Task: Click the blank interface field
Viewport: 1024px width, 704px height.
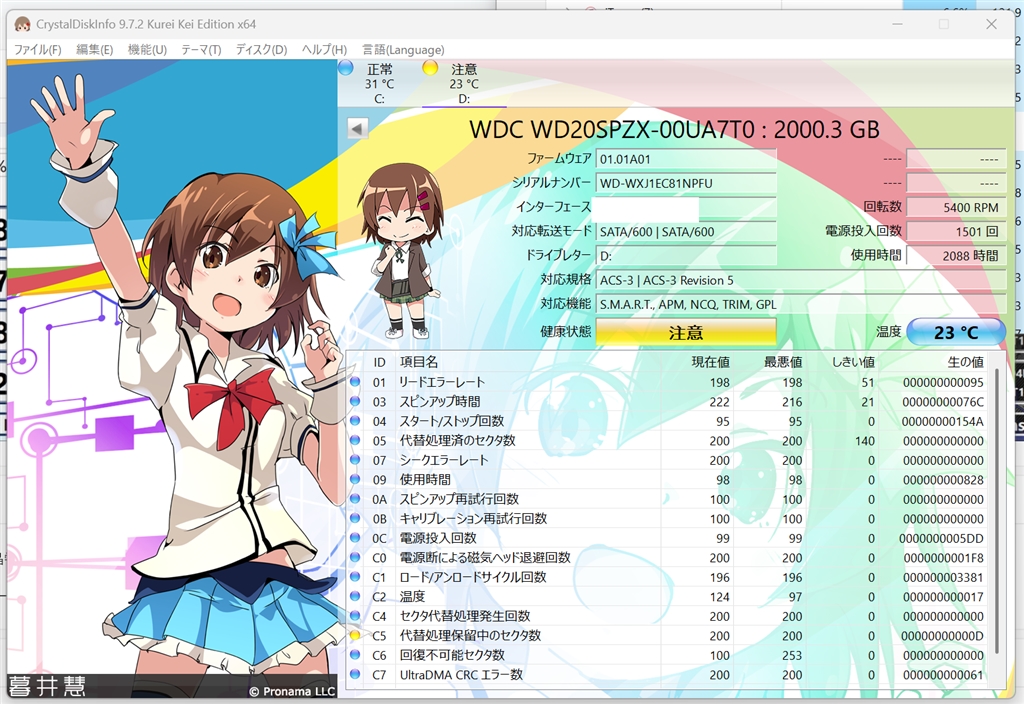Action: pos(686,208)
